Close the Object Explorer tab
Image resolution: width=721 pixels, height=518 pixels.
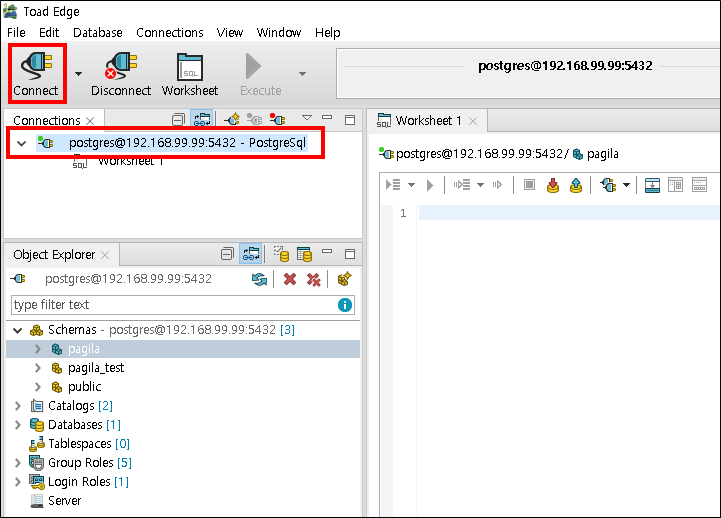(x=105, y=255)
